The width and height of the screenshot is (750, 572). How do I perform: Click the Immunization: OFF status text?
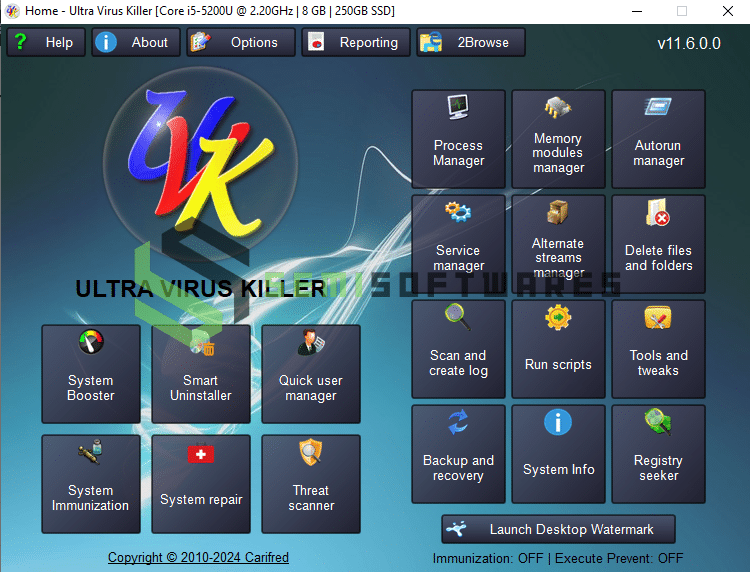coord(488,558)
